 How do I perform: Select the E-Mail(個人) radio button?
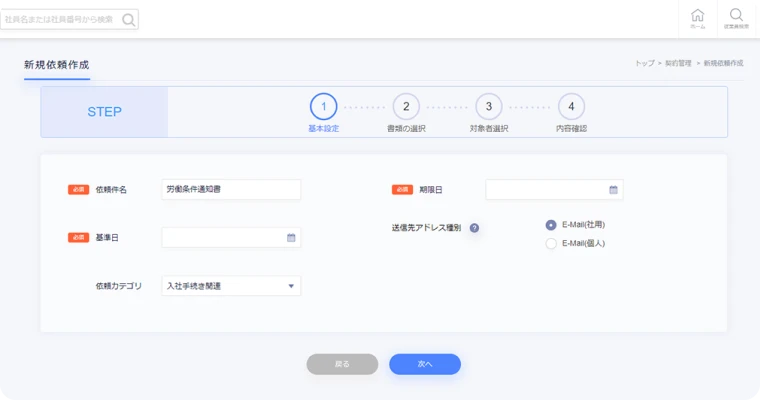pyautogui.click(x=551, y=243)
